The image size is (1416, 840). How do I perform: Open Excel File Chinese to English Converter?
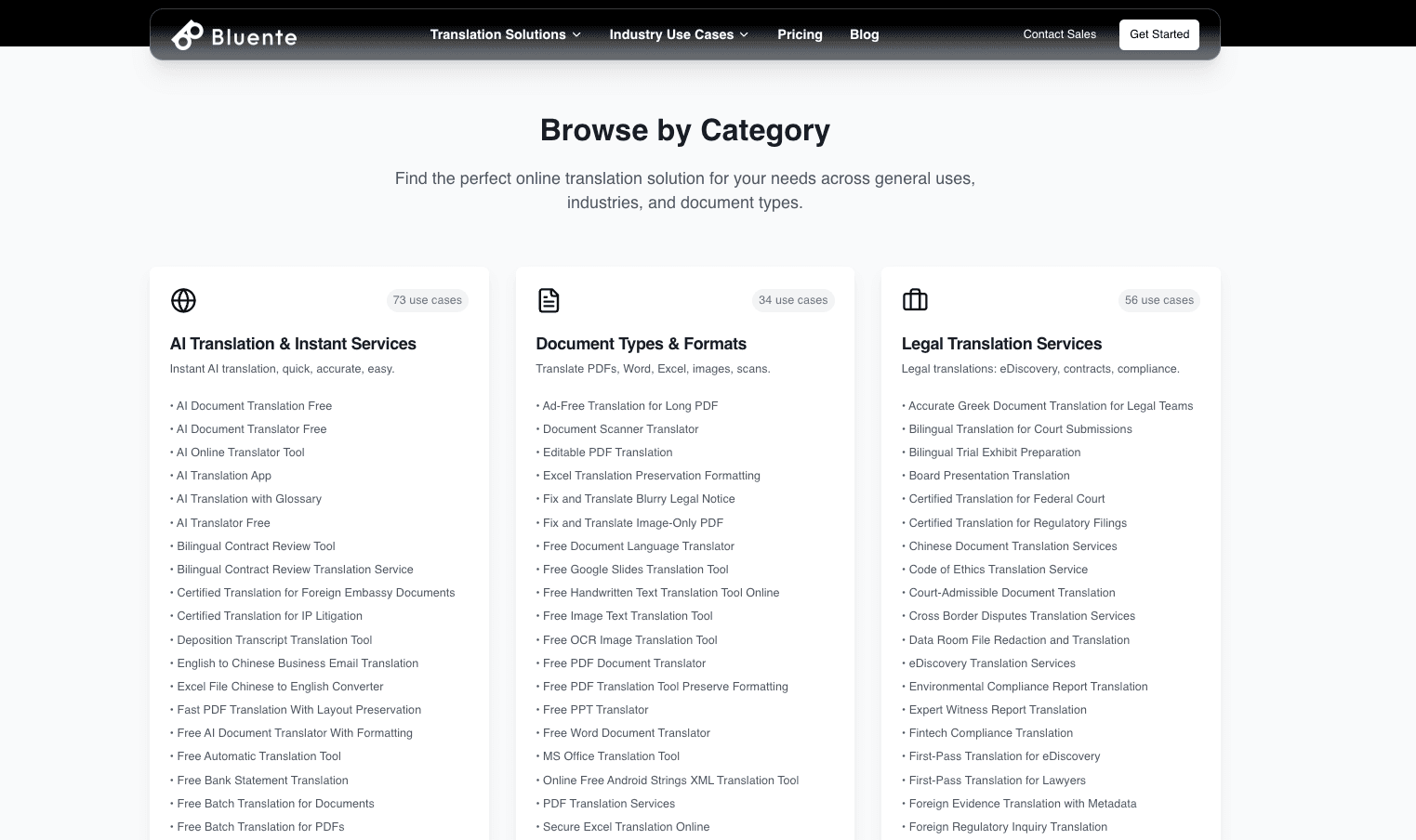point(280,687)
